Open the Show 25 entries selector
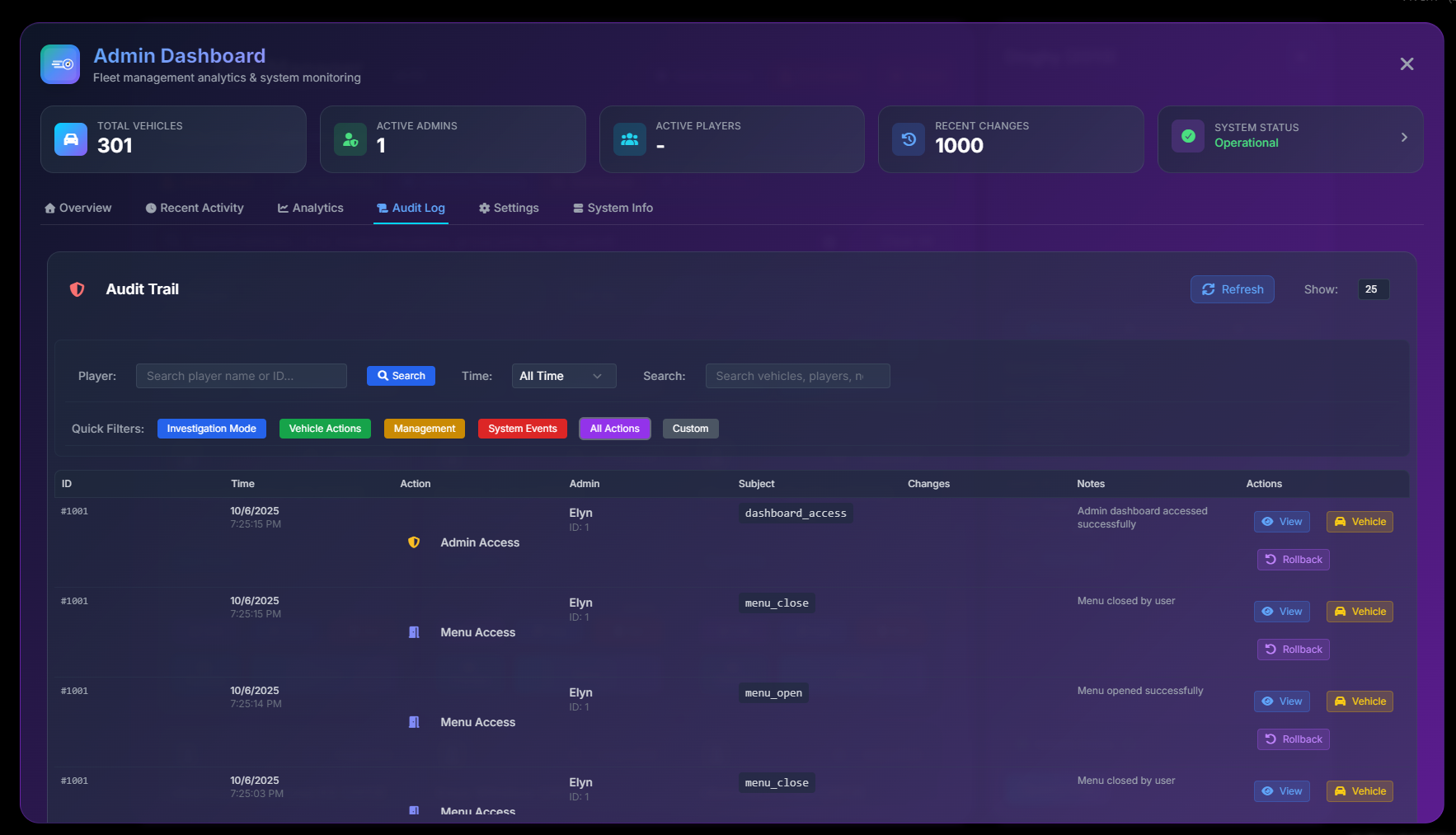This screenshot has width=1456, height=835. 1373,289
